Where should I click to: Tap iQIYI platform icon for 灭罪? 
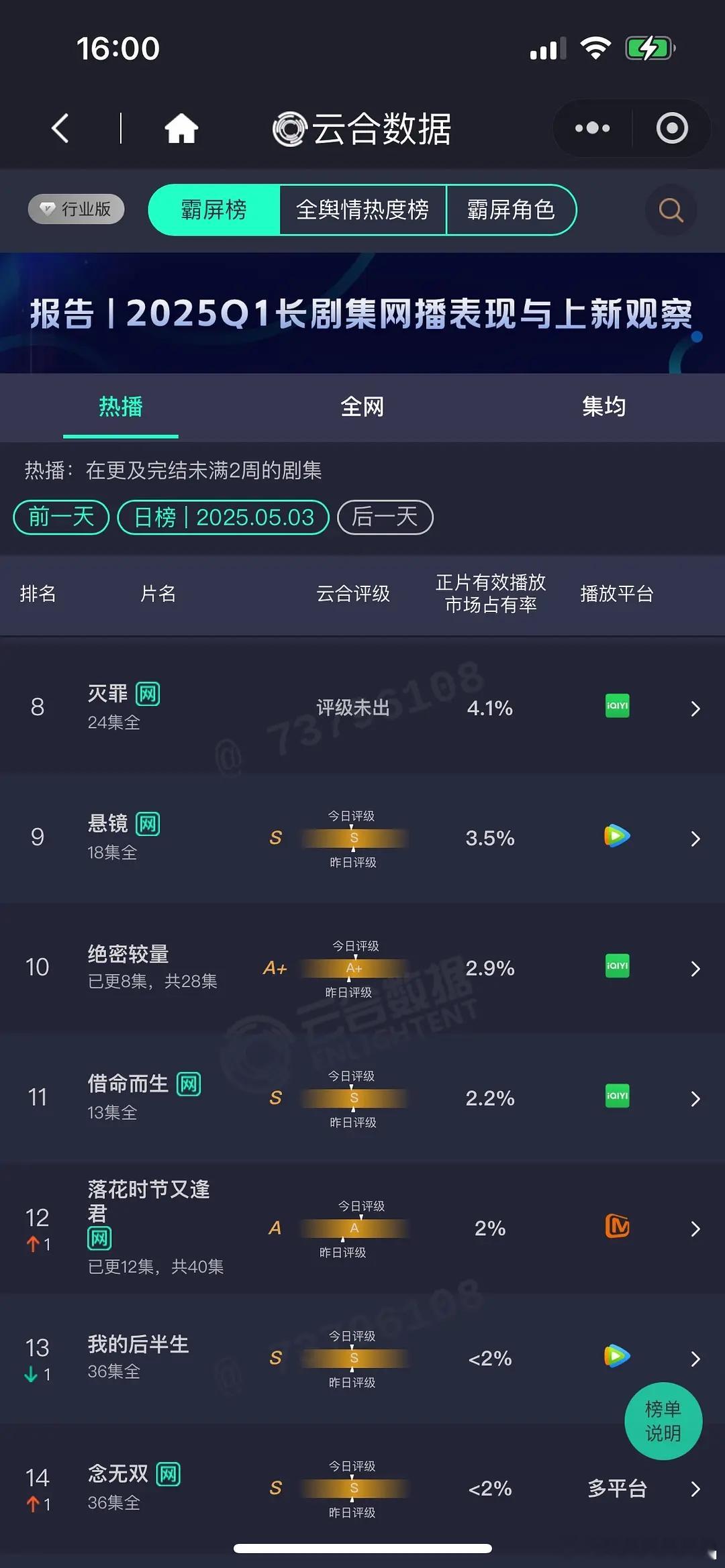[617, 706]
